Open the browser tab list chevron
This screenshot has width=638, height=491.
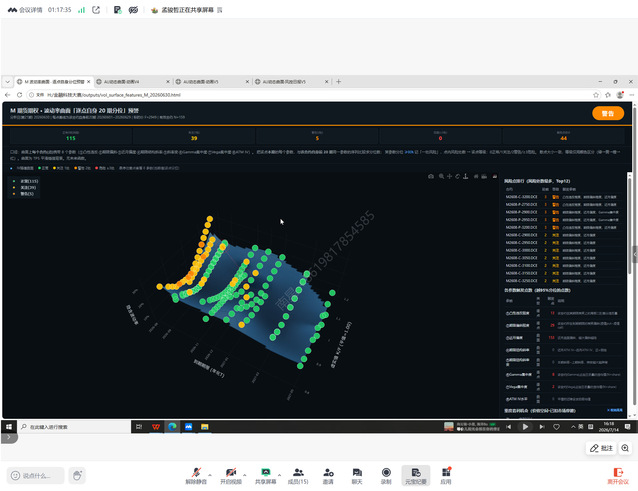point(7,82)
